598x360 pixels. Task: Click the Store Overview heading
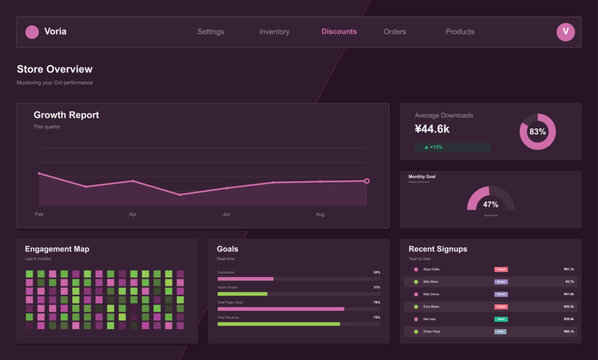coord(55,69)
